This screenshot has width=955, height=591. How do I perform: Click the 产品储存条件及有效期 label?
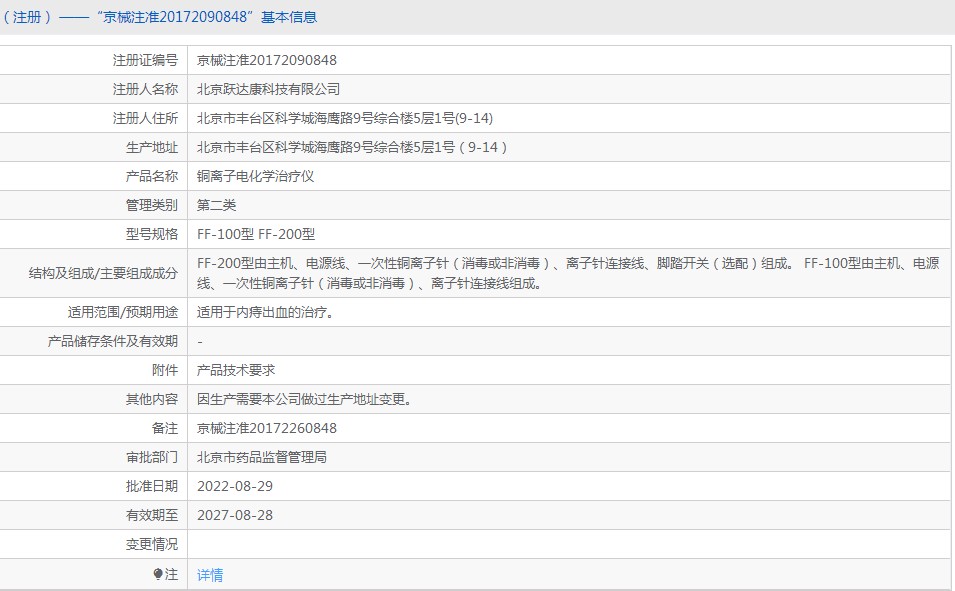[x=113, y=341]
